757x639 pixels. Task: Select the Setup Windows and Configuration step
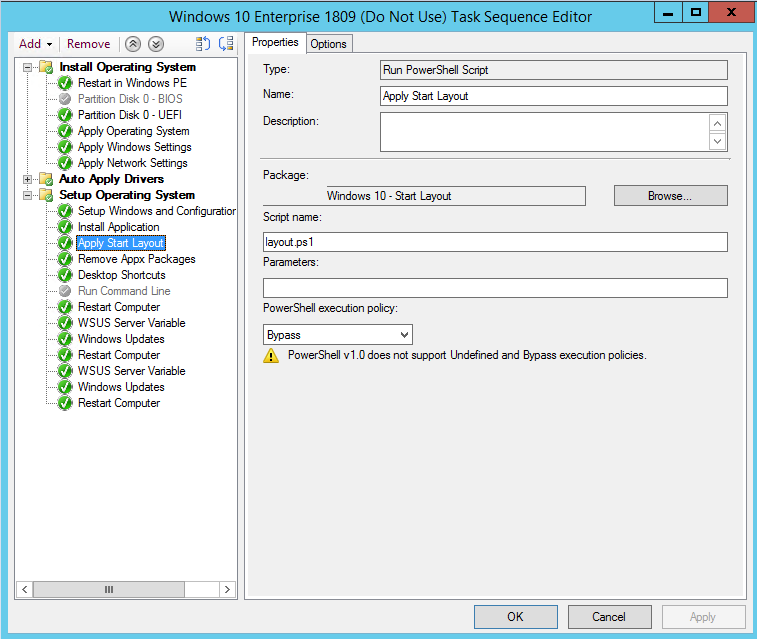pyautogui.click(x=156, y=211)
